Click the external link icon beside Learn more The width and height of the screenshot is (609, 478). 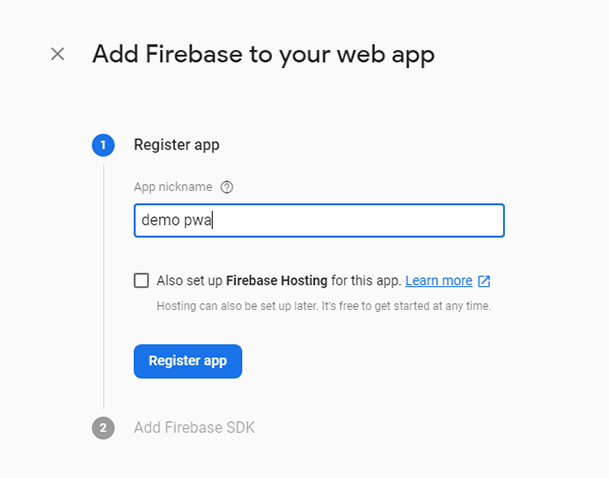click(x=484, y=281)
